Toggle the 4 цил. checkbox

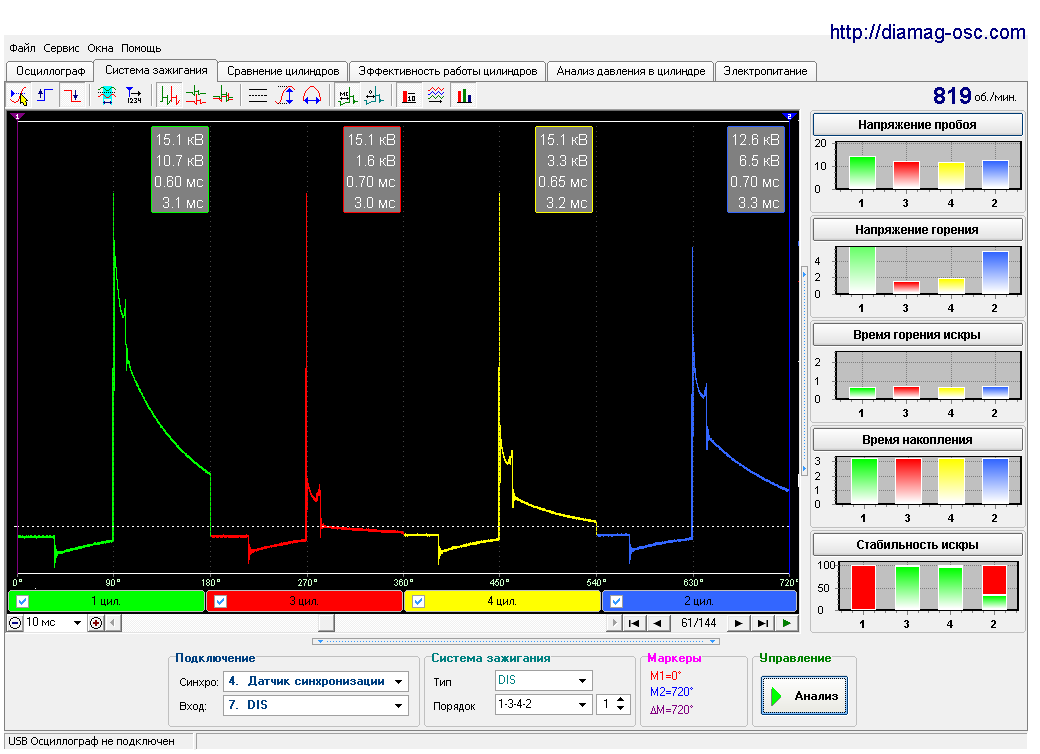419,601
